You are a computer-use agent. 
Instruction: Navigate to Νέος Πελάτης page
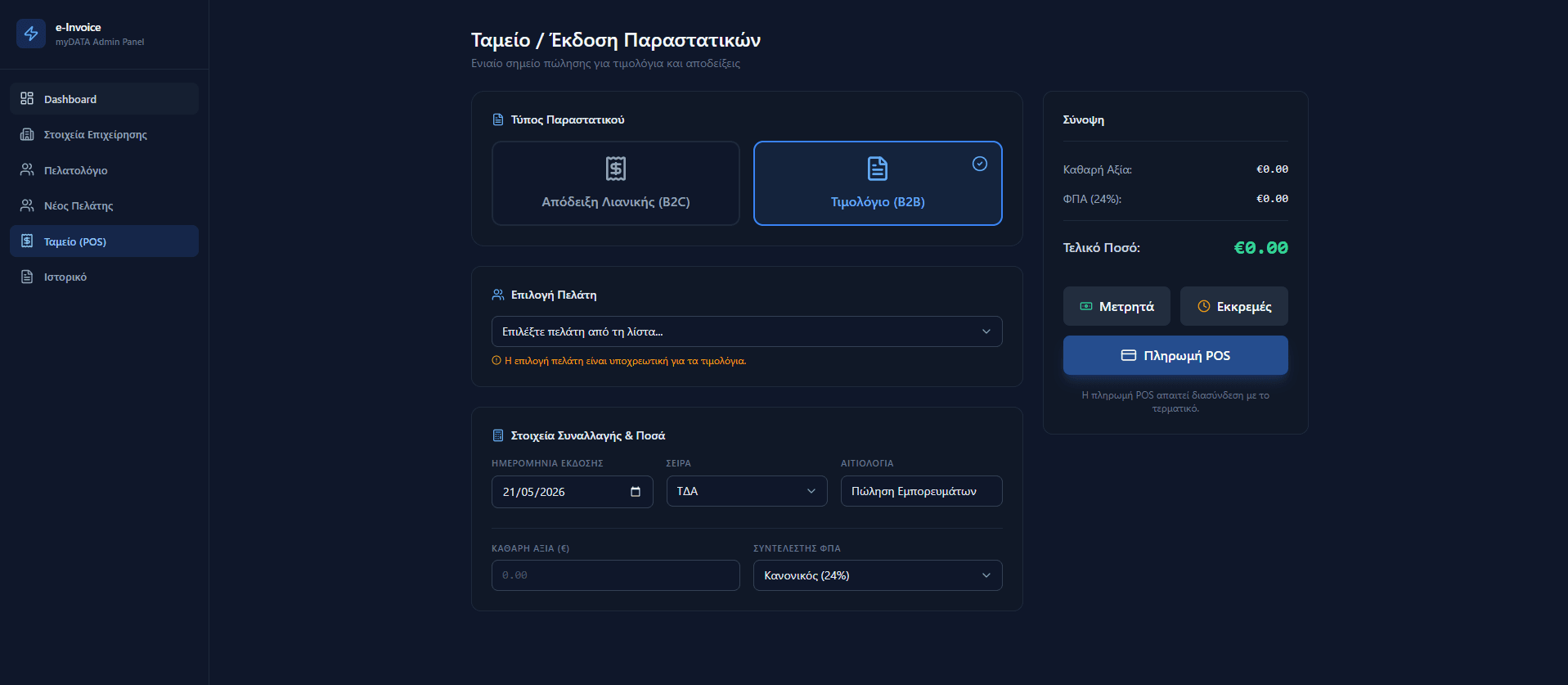coord(104,205)
